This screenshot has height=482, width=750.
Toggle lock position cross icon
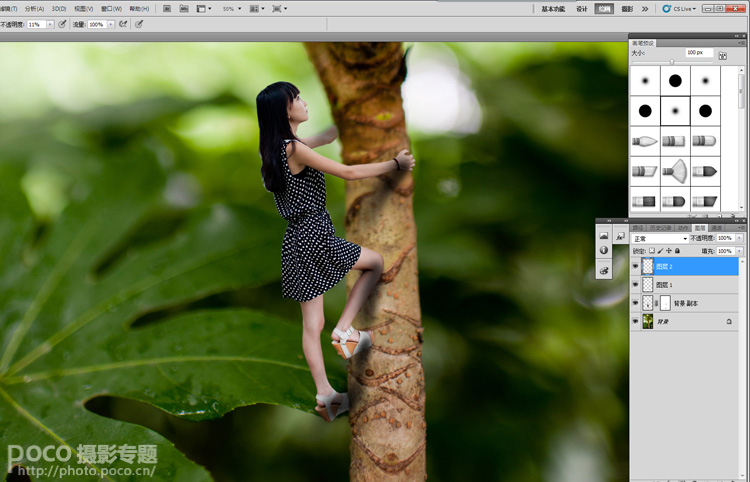pos(669,251)
